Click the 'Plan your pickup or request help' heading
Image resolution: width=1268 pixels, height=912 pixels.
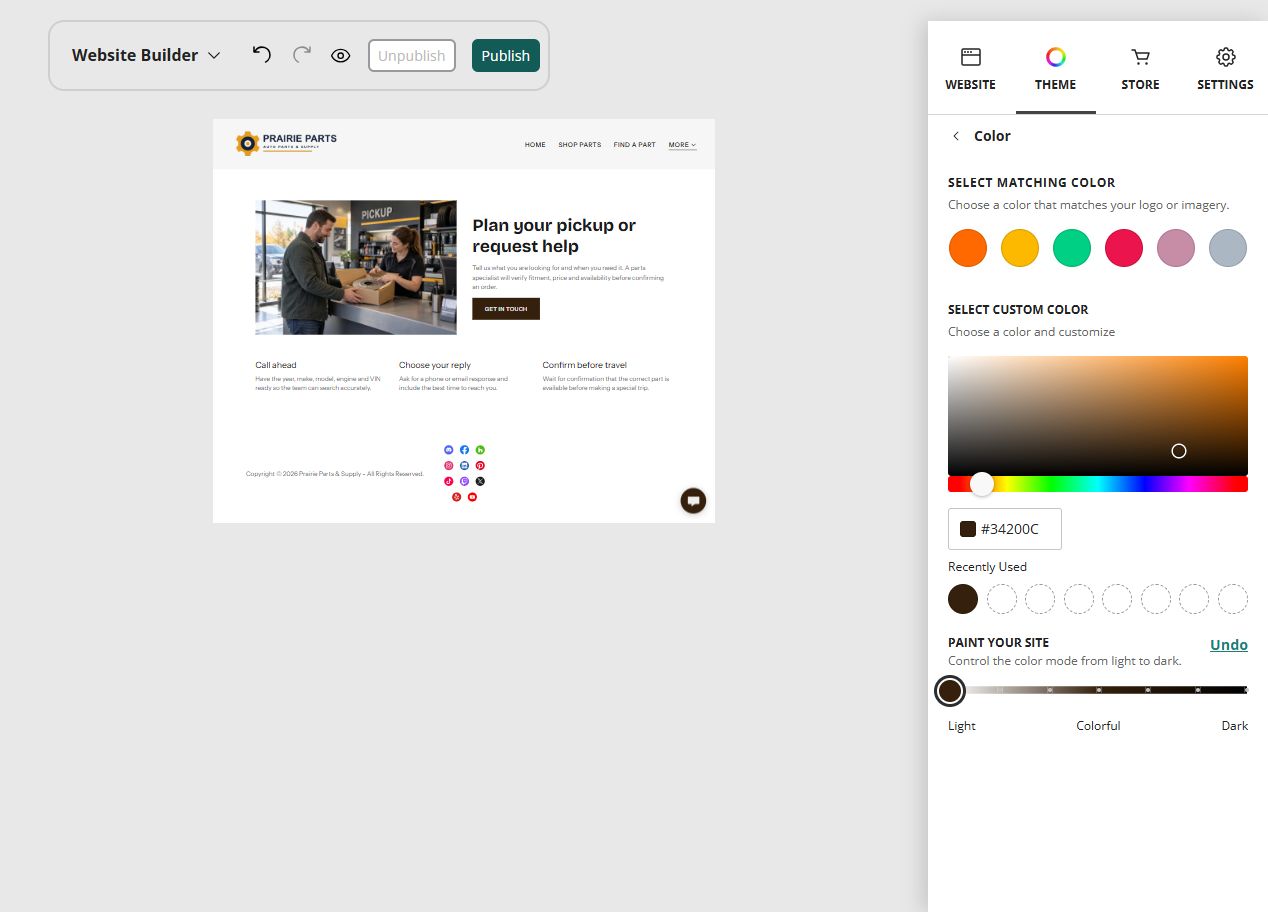pyautogui.click(x=554, y=236)
